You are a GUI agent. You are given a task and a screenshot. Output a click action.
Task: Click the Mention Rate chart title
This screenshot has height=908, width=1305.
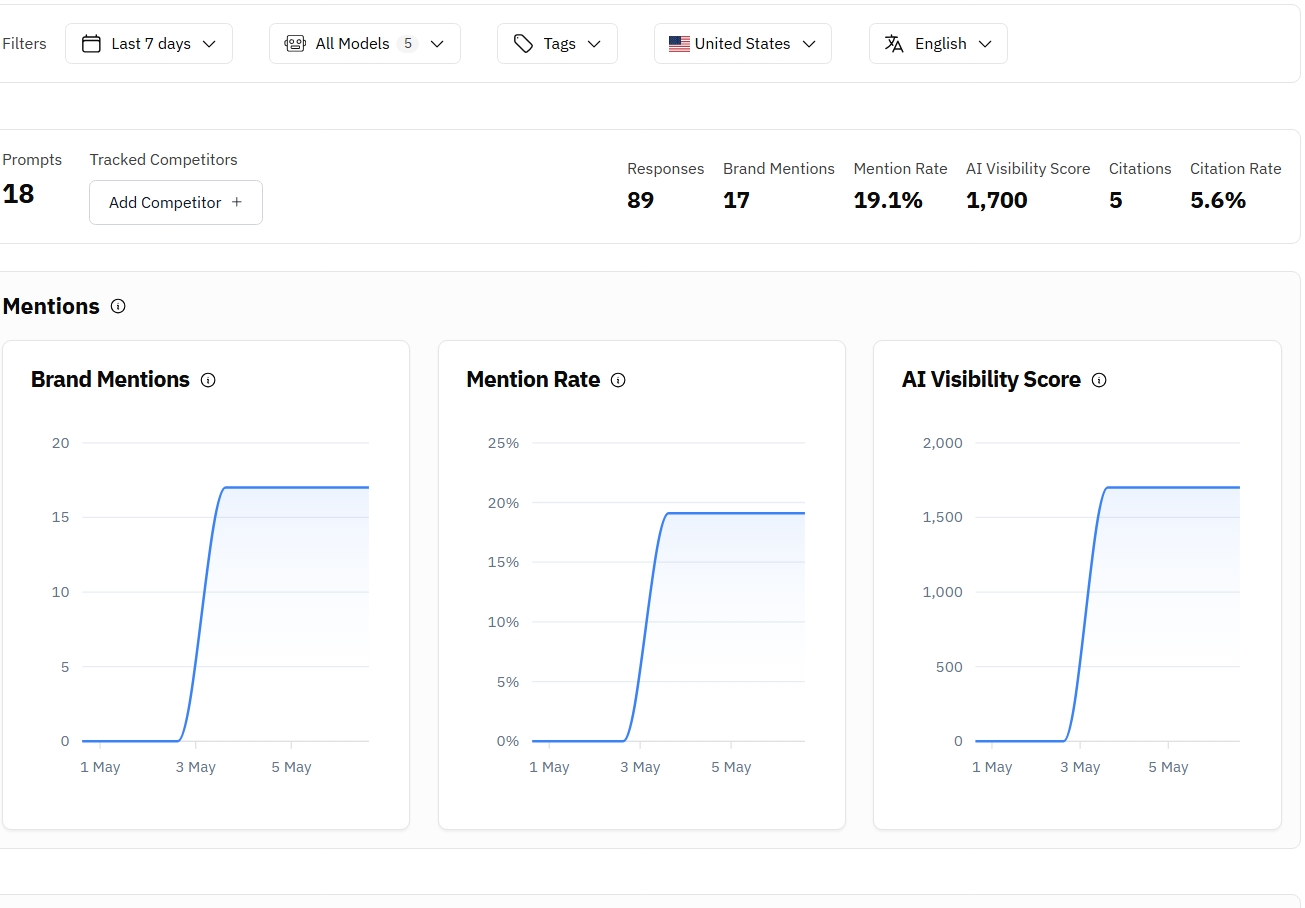[x=533, y=380]
